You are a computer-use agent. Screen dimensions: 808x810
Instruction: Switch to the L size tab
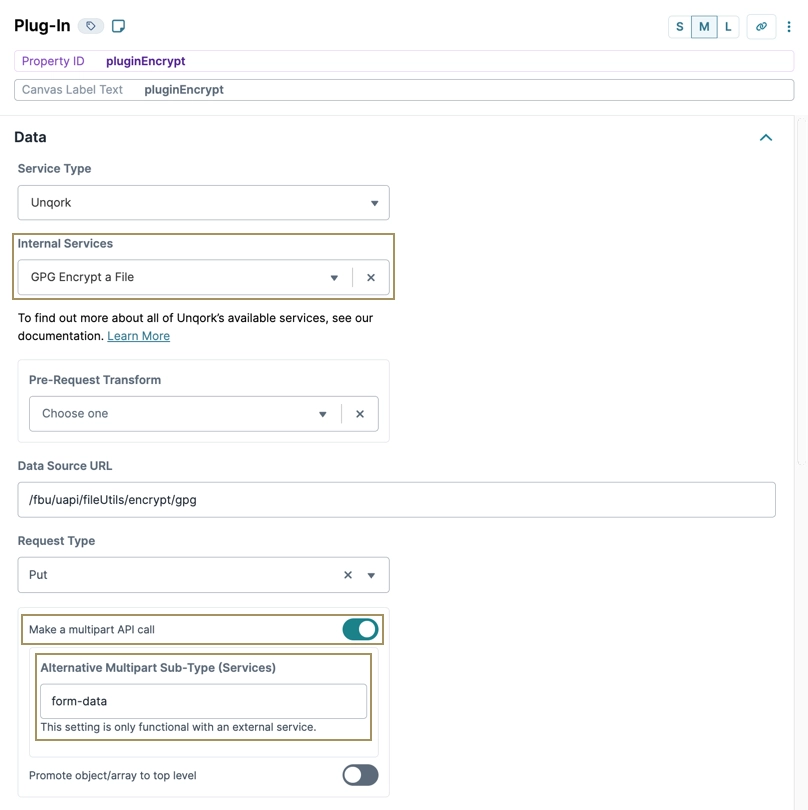point(729,26)
